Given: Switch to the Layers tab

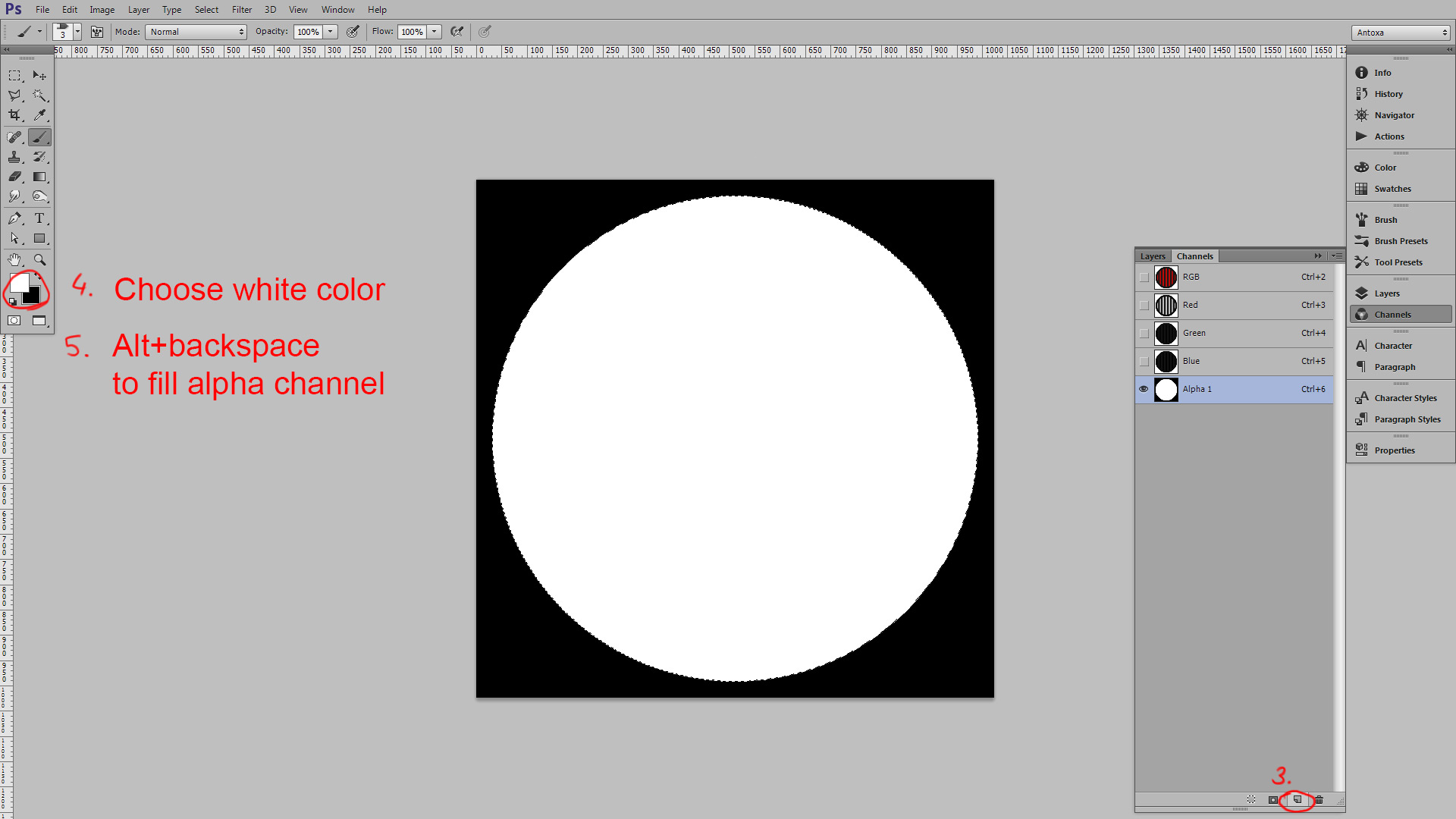Looking at the screenshot, I should click(1153, 256).
